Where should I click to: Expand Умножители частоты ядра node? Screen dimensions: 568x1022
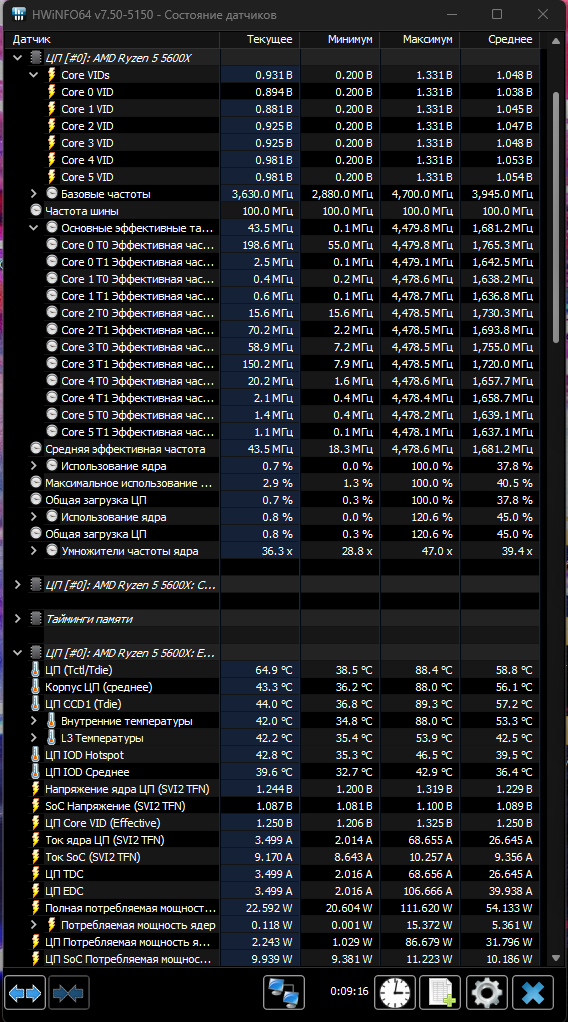point(34,551)
